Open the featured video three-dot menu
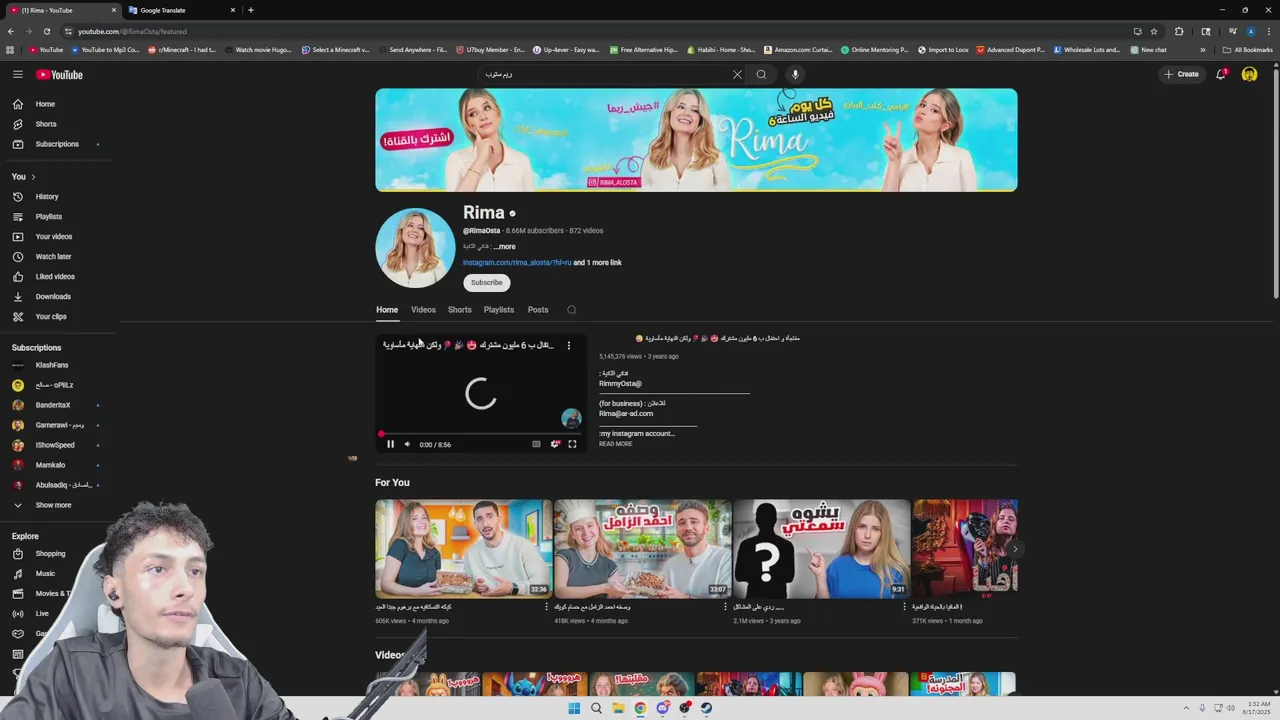Screen dimensions: 1280x720 point(569,346)
